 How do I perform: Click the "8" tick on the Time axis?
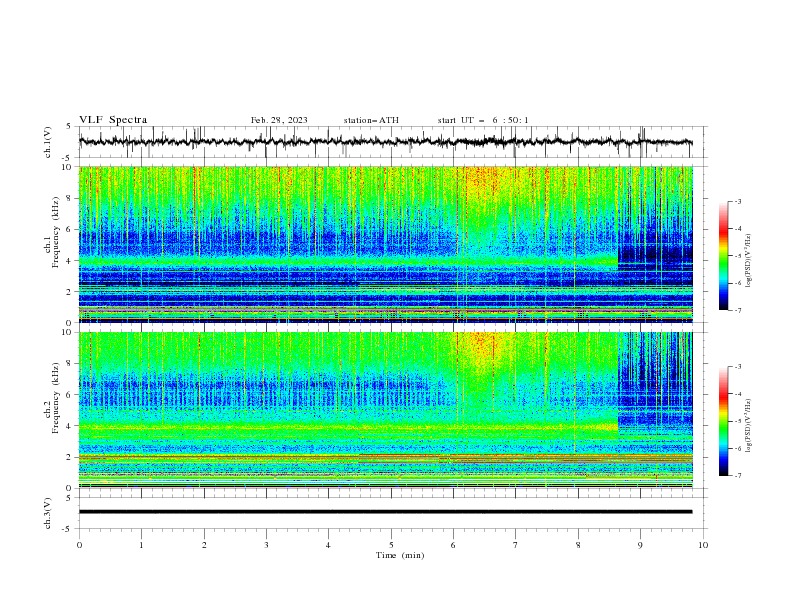click(x=578, y=545)
